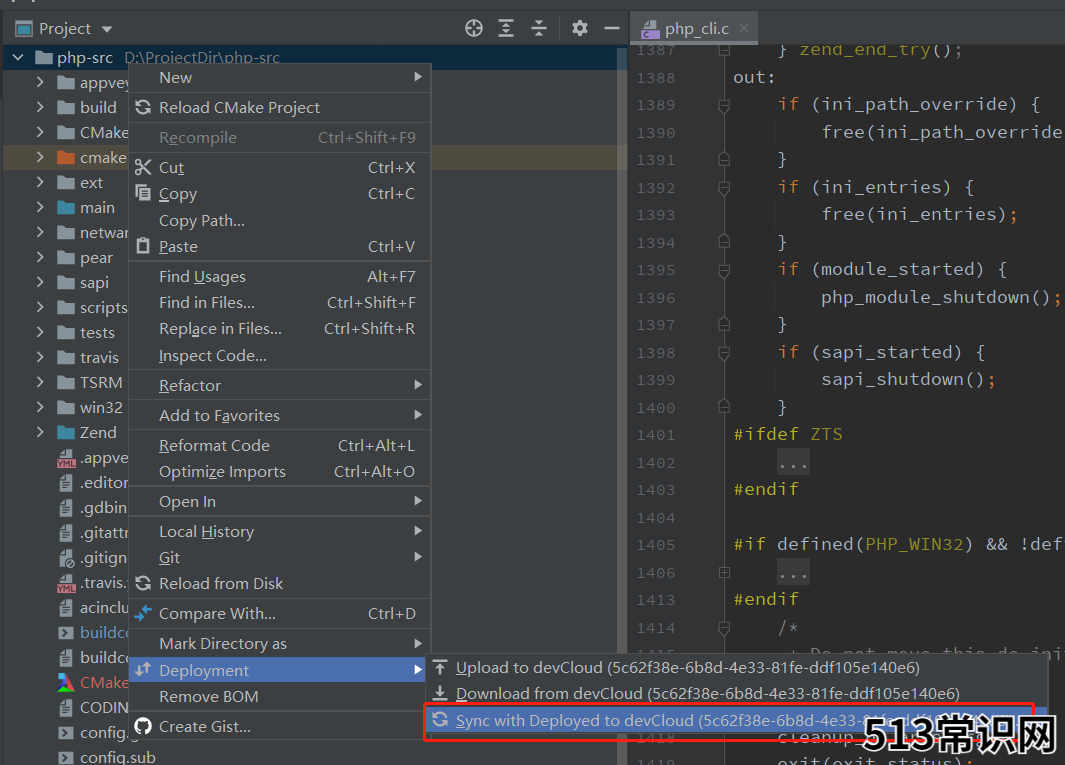
Task: Open Mark Directory as submenu
Action: (280, 643)
